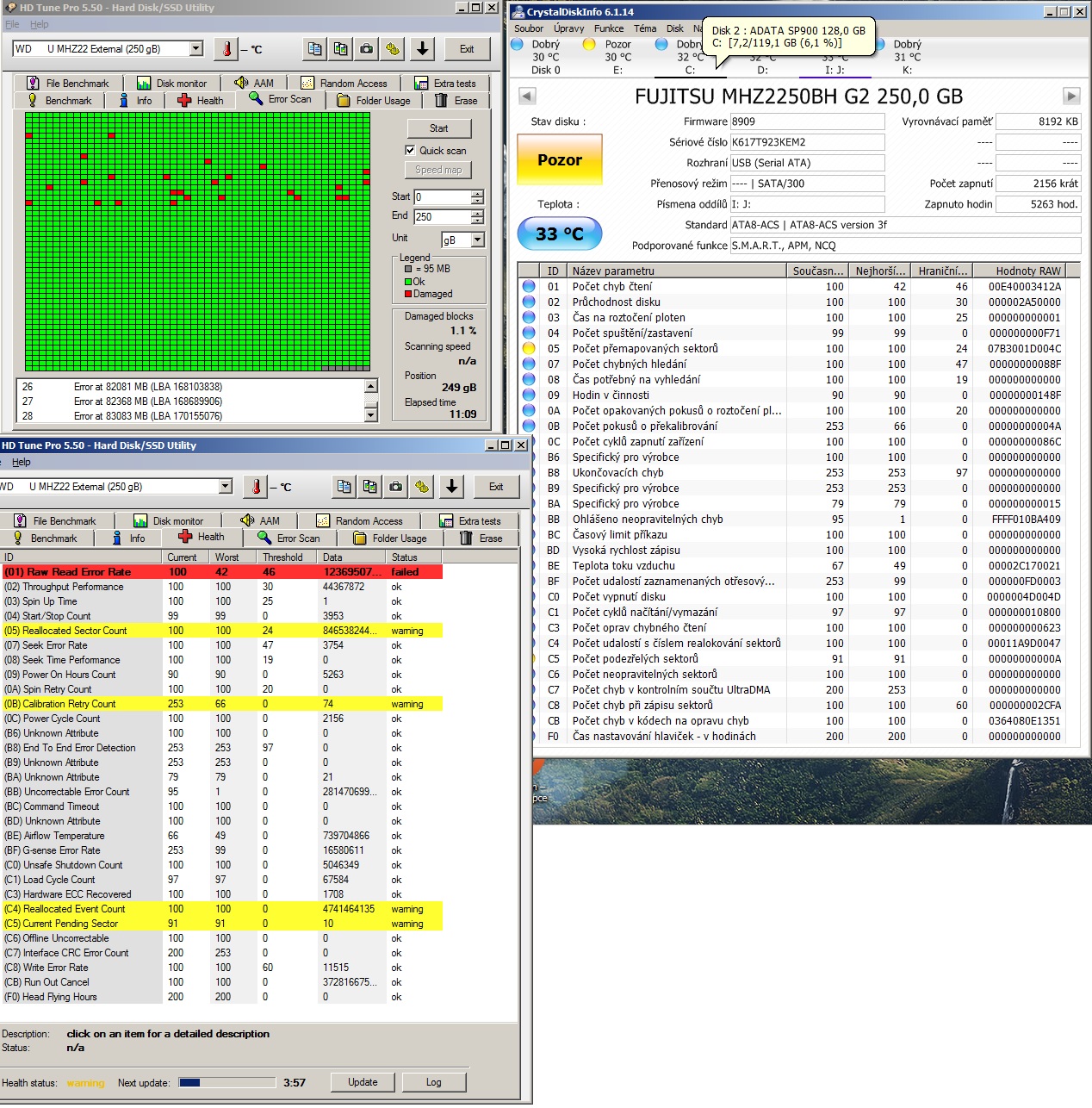Viewport: 1092px width, 1108px height.
Task: Click copy screenshot icon in upper HD Tune toolbar
Action: point(341,49)
